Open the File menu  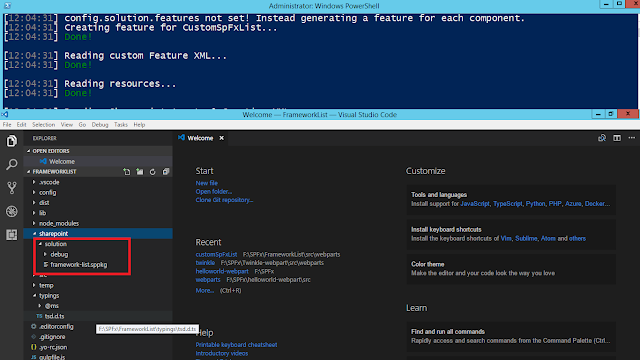pos(7,124)
